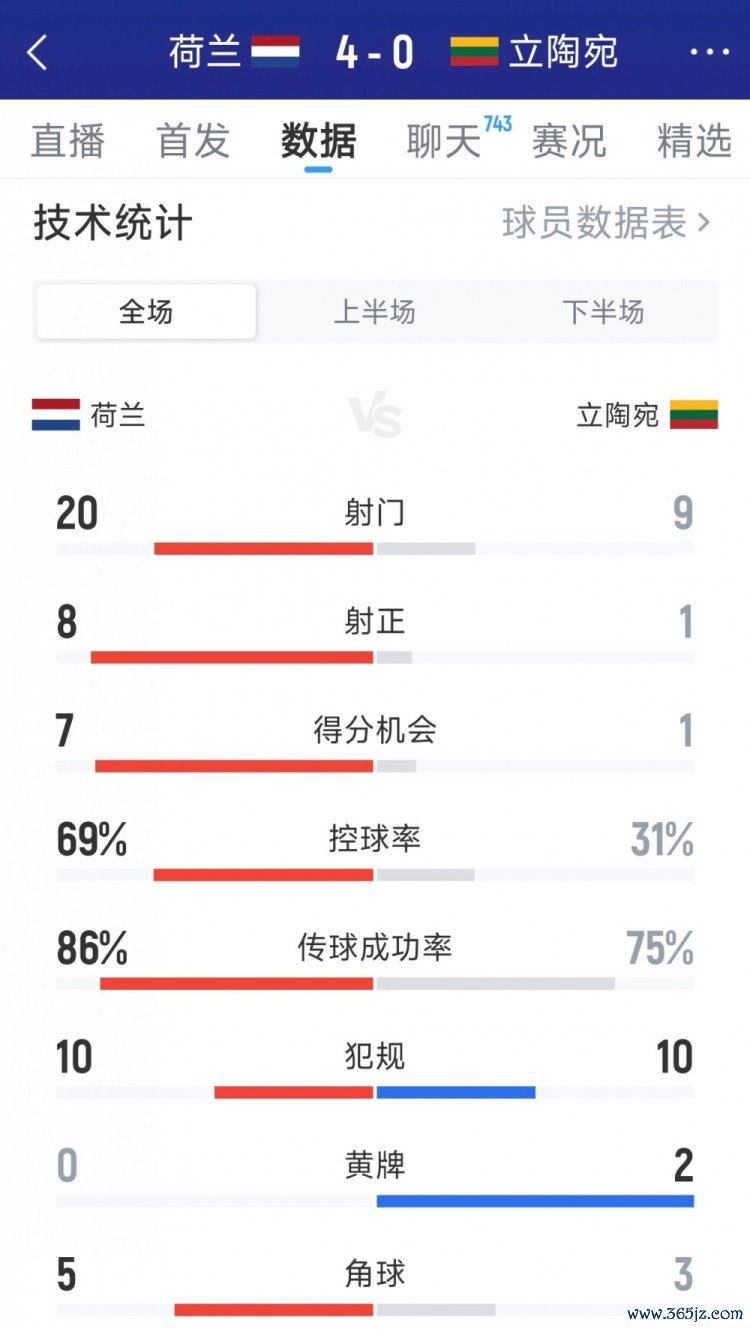Screen dimensions: 750x1329
Task: Open 聊天 chat tab
Action: [x=444, y=141]
